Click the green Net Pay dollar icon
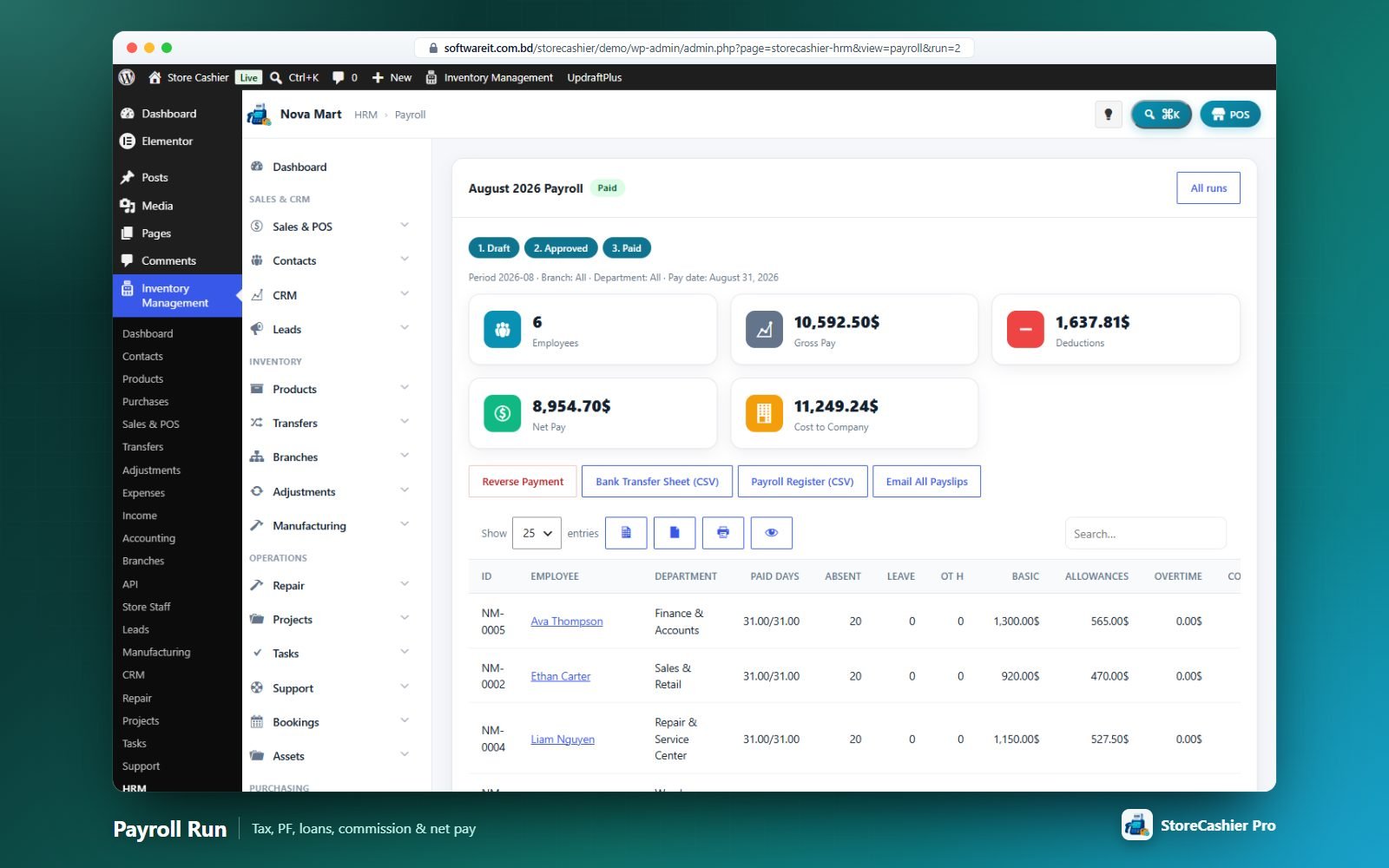 (x=503, y=413)
